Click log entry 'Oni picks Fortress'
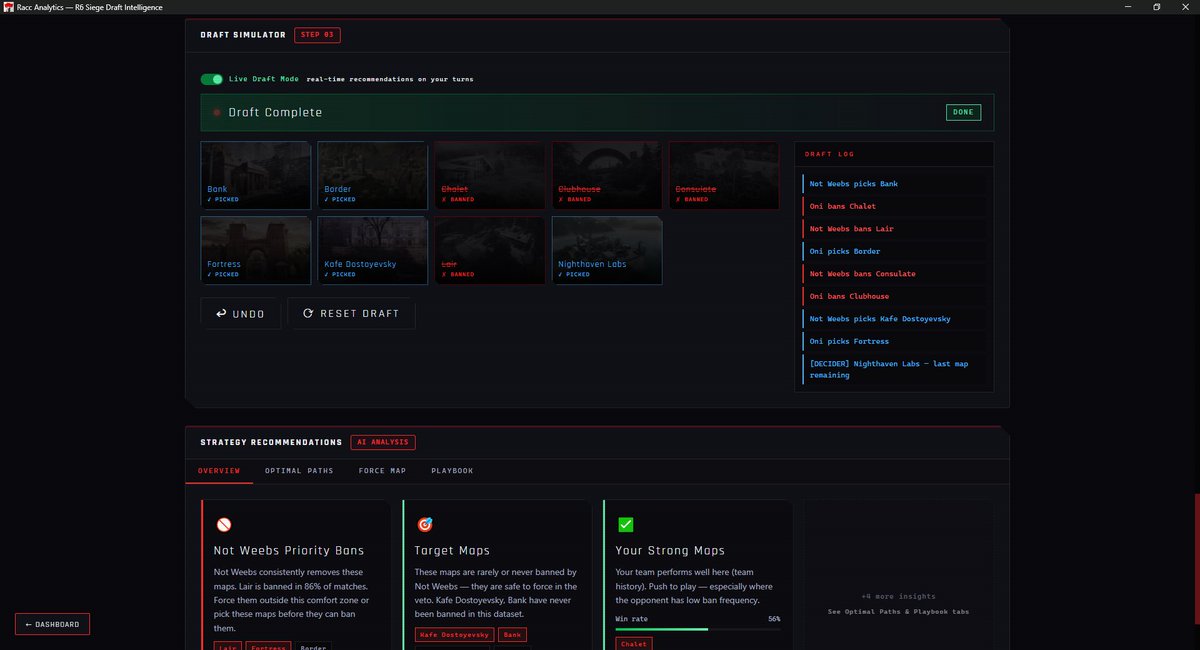The width and height of the screenshot is (1200, 650). pyautogui.click(x=894, y=341)
